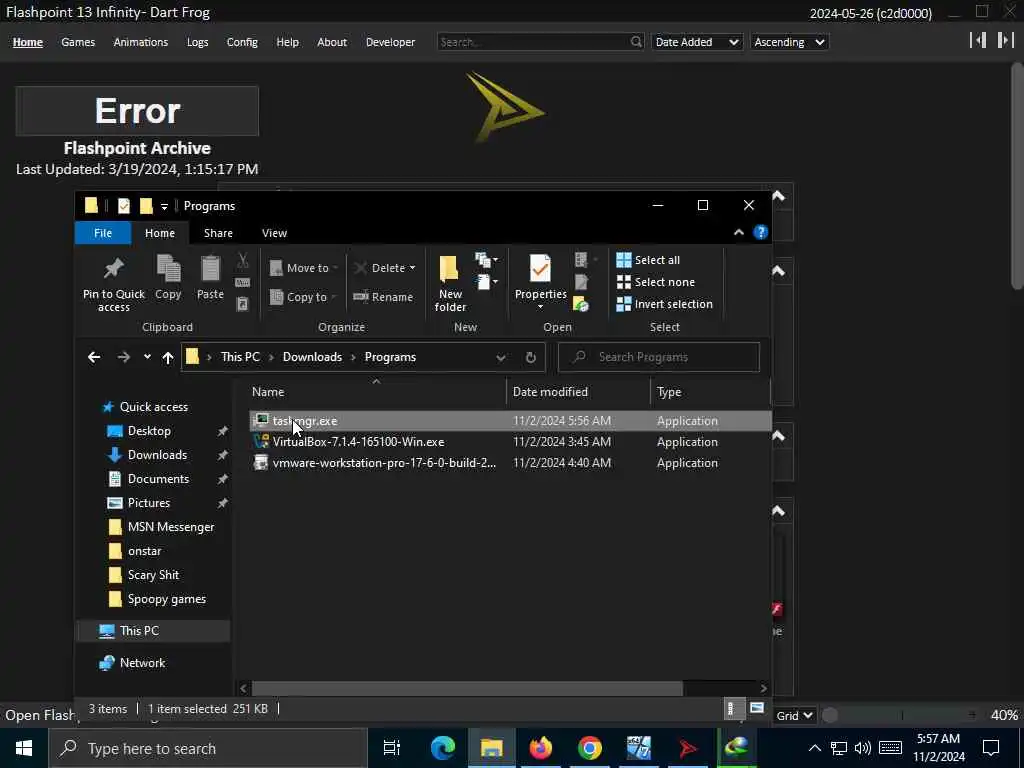Open the File tab in Explorer
This screenshot has height=768, width=1024.
(103, 233)
